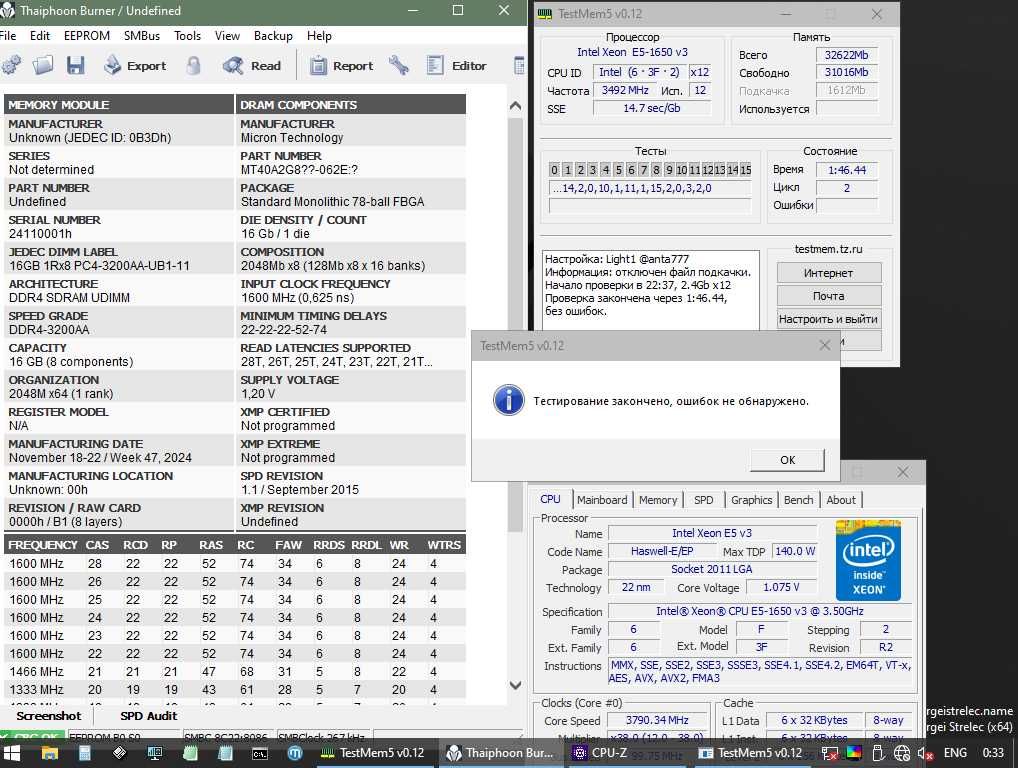The height and width of the screenshot is (768, 1018).
Task: Click scrollbar up arrow in Thaiphoon report
Action: pos(515,106)
